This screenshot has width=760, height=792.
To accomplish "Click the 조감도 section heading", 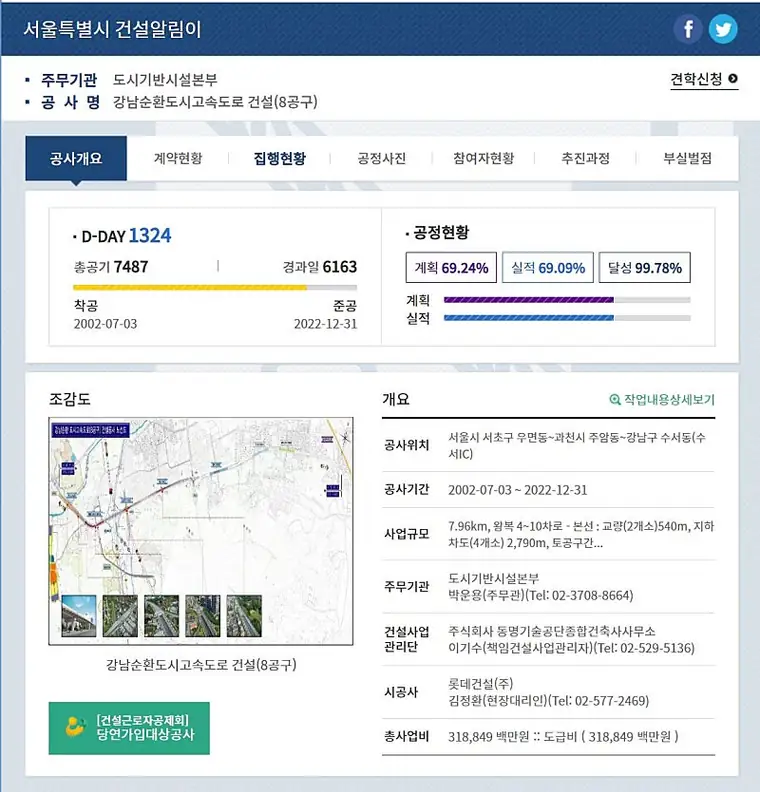I will tap(70, 399).
